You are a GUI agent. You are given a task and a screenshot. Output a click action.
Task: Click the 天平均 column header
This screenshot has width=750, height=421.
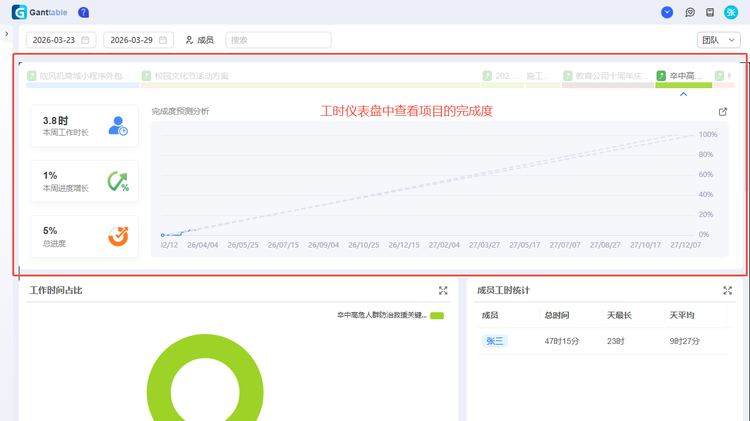[682, 315]
